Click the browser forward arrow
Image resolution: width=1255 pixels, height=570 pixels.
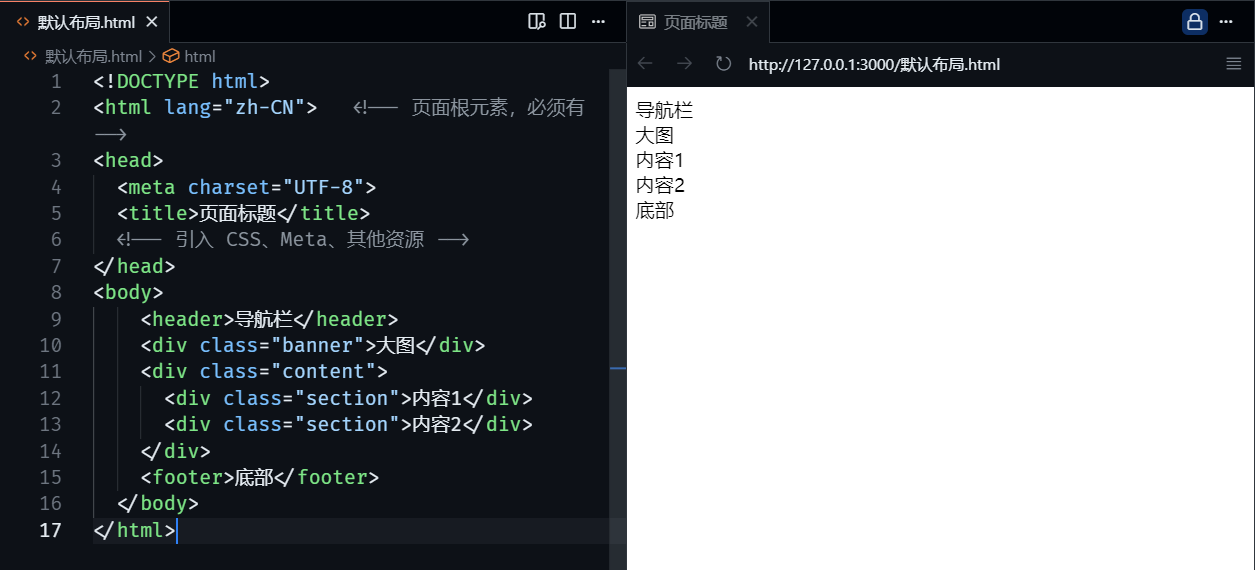684,64
